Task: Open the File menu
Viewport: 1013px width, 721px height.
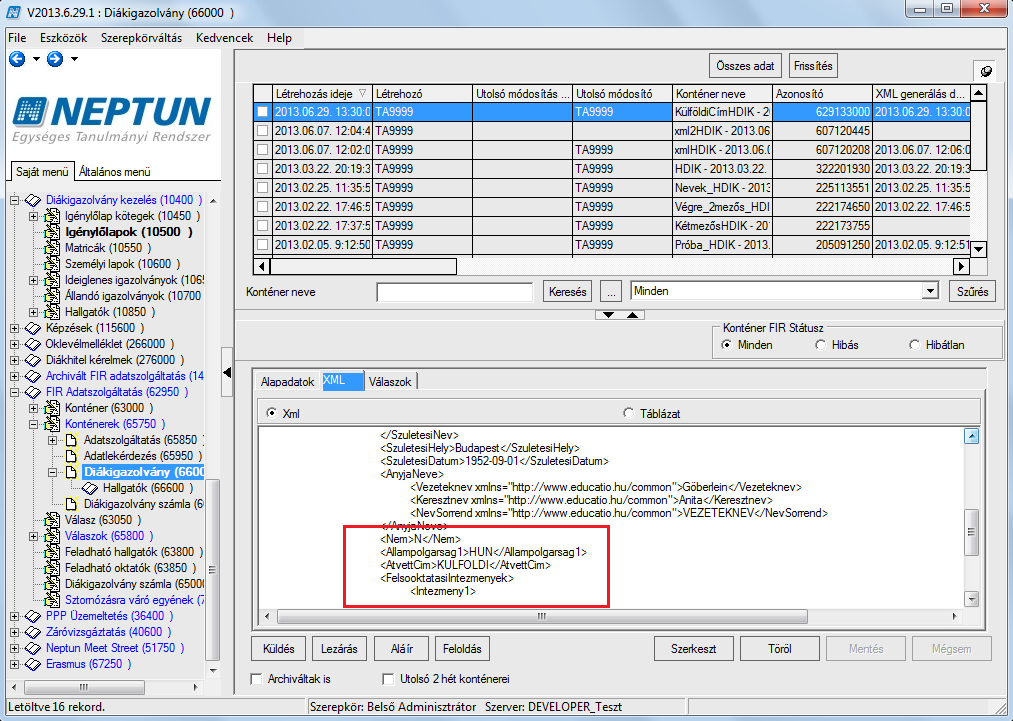Action: click(x=17, y=38)
